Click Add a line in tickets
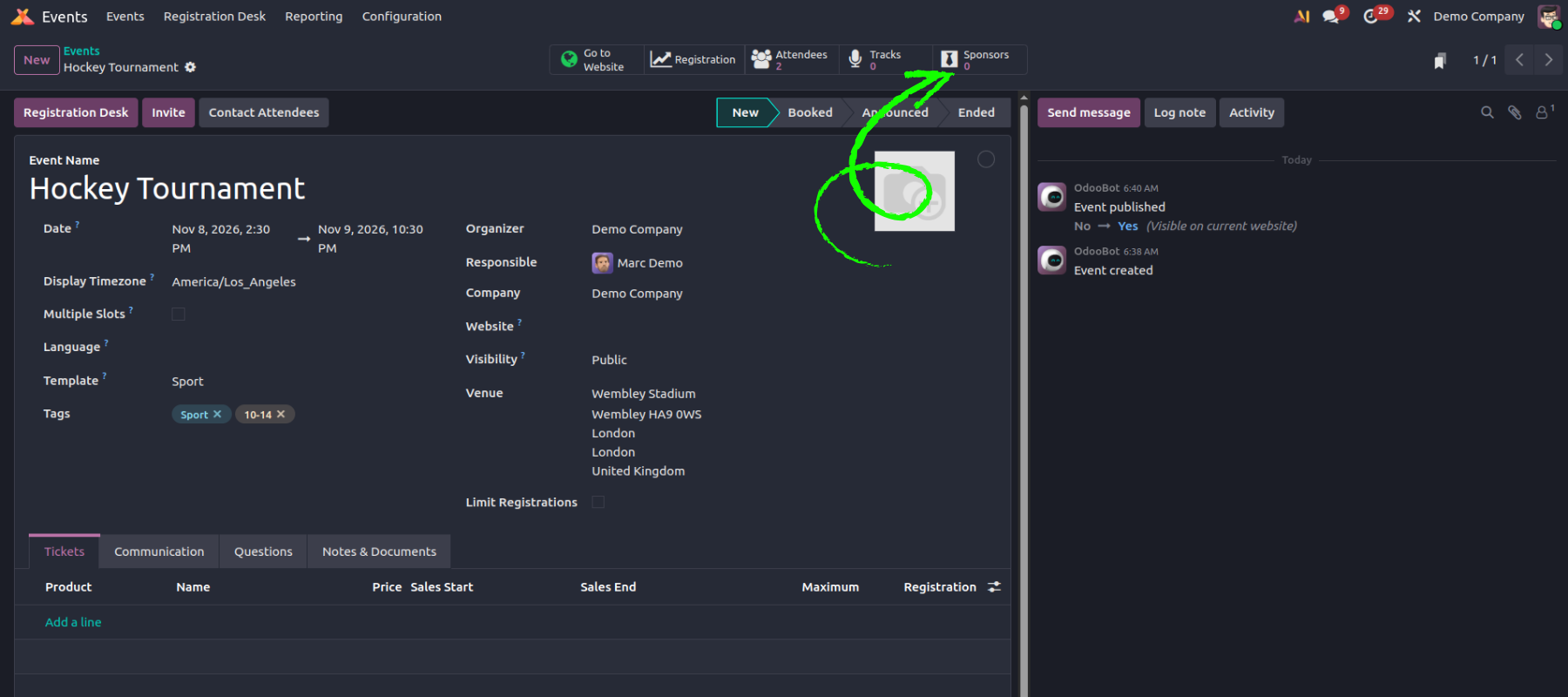The image size is (1568, 697). 73,622
